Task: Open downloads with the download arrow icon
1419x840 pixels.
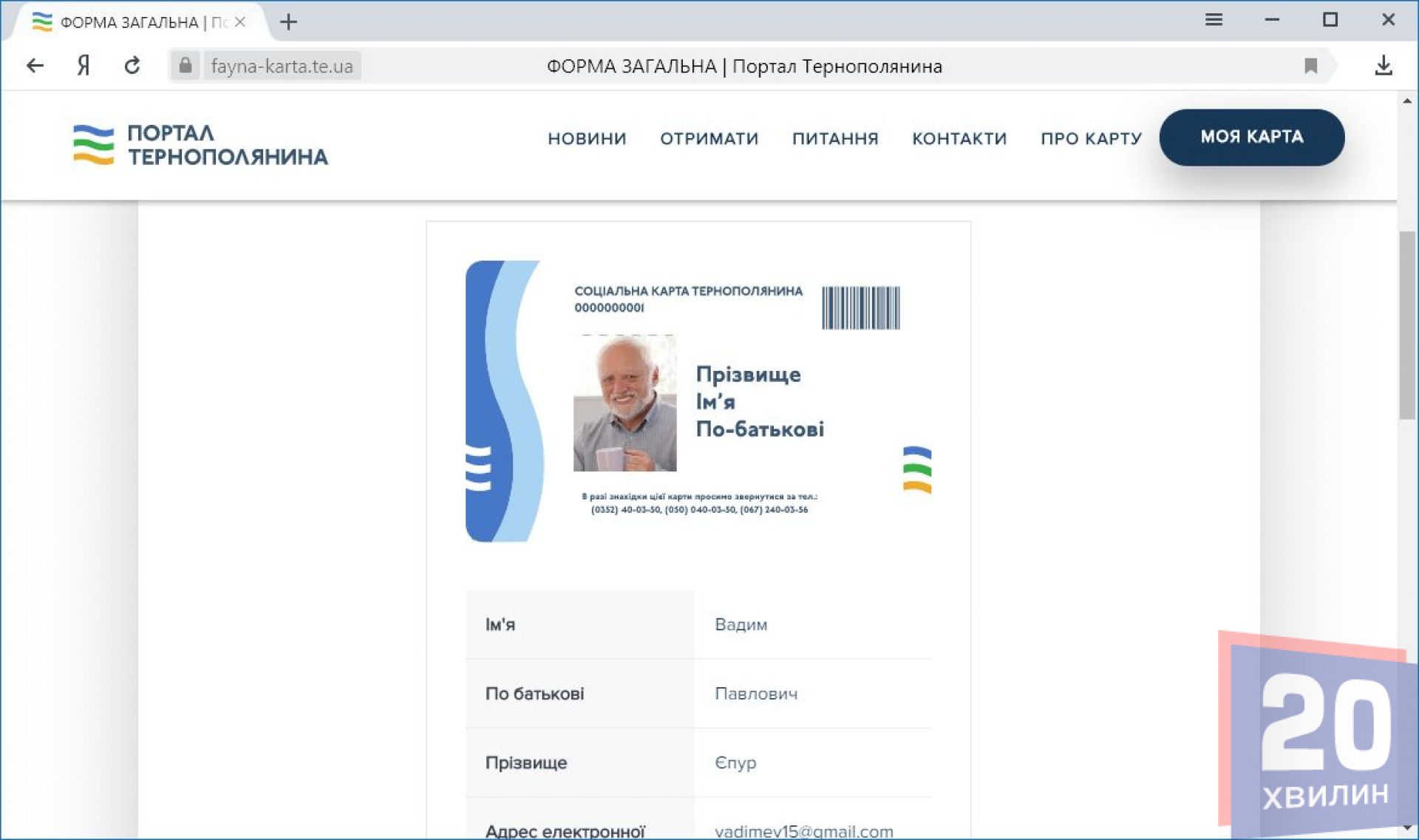Action: (1384, 66)
